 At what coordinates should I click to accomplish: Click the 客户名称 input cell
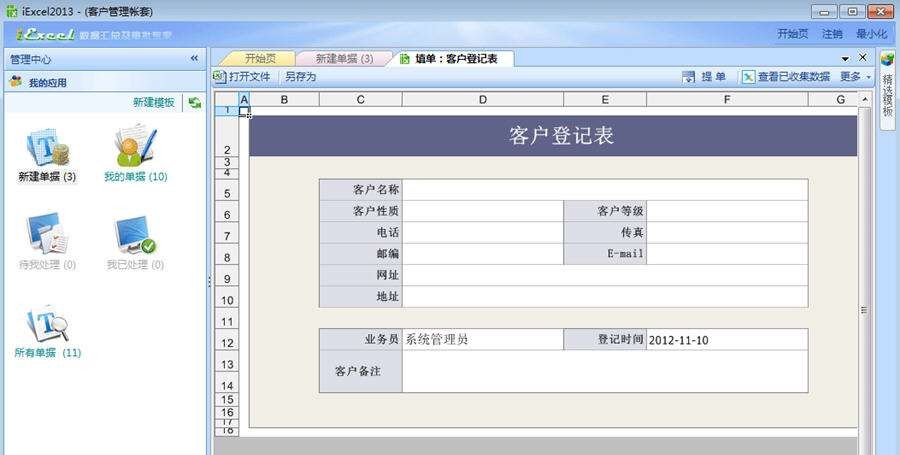click(x=605, y=190)
